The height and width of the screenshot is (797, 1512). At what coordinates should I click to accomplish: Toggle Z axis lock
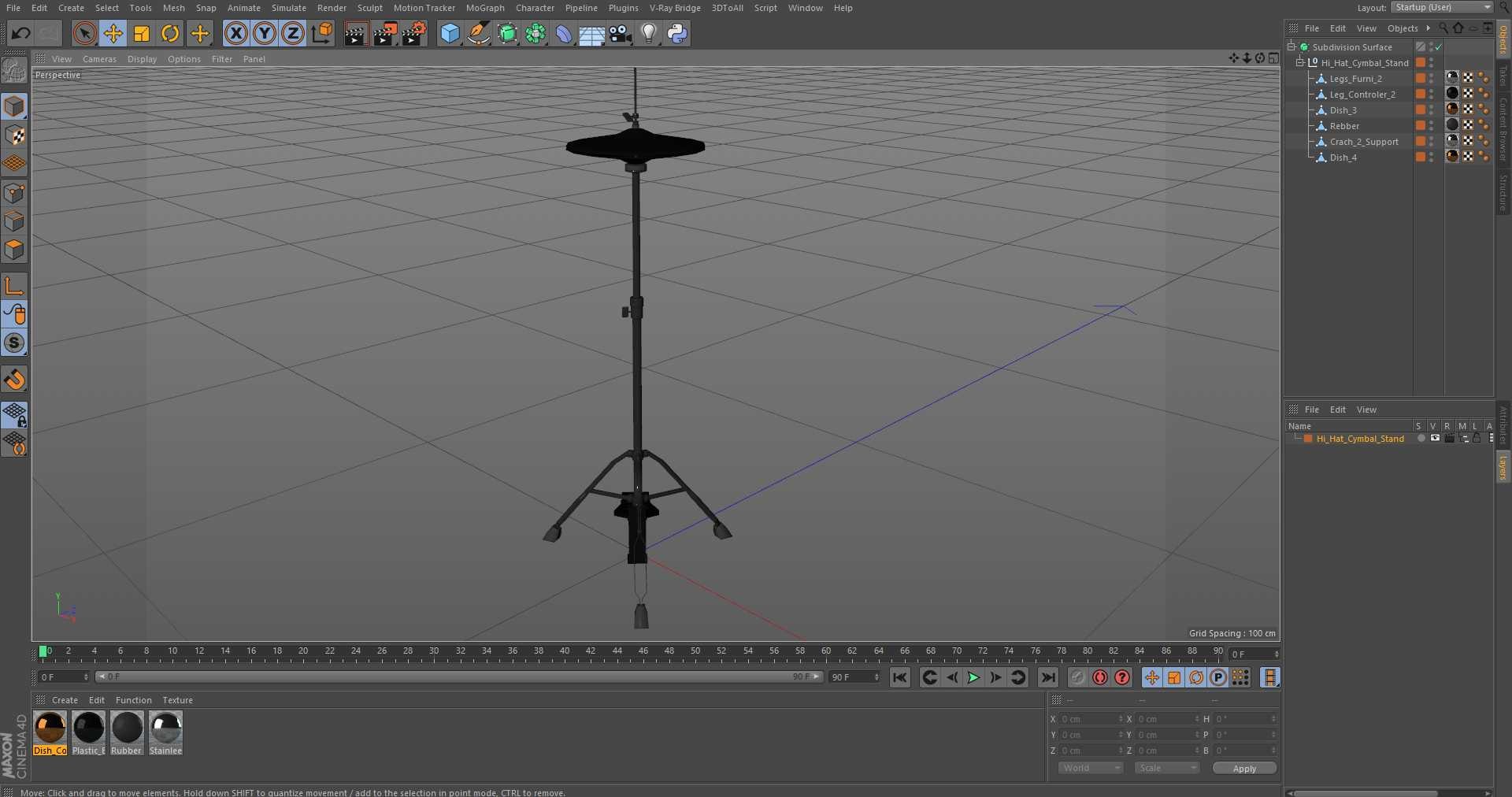point(293,33)
